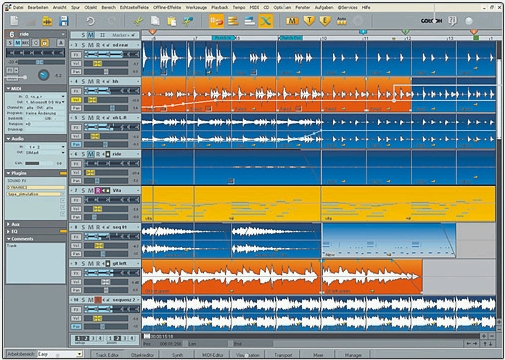Switch to the MIDI-Editor tab
Viewport: 505px width, 360px height.
pos(212,355)
